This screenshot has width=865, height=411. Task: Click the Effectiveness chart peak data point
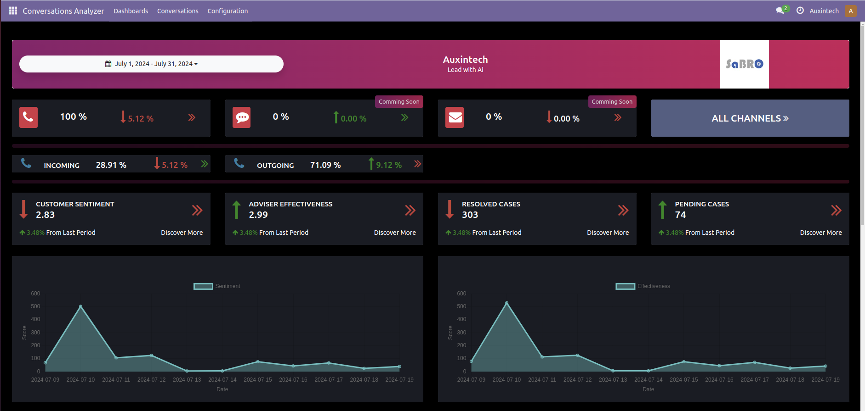point(506,302)
